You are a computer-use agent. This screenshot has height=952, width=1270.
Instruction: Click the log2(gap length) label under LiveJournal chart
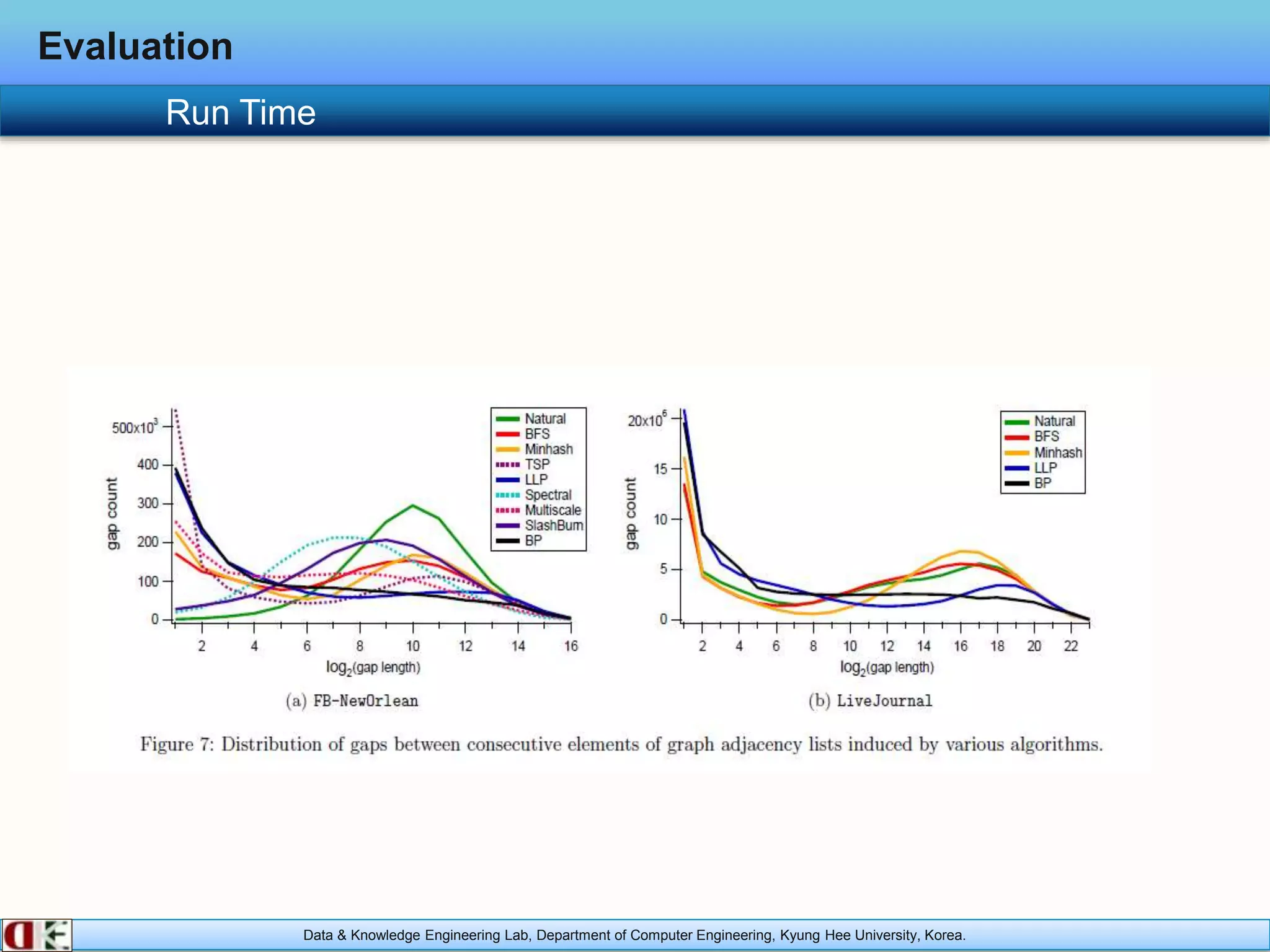(x=887, y=668)
